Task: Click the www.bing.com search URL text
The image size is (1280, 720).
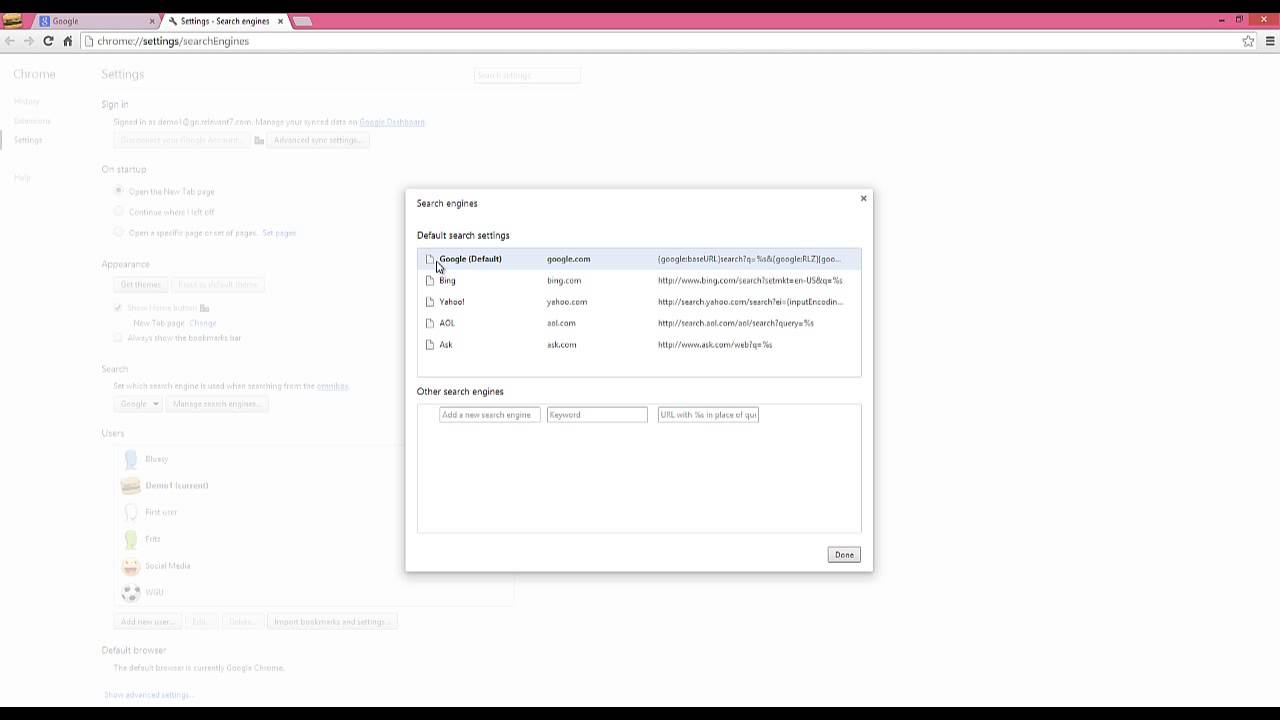Action: [750, 281]
